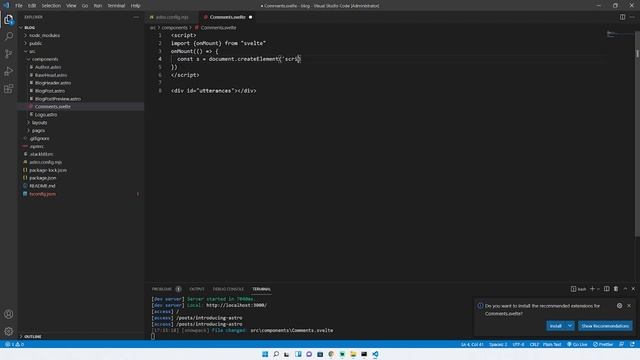Open the Install button dropdown arrow
Screen dimensions: 640x360
pyautogui.click(x=570, y=326)
